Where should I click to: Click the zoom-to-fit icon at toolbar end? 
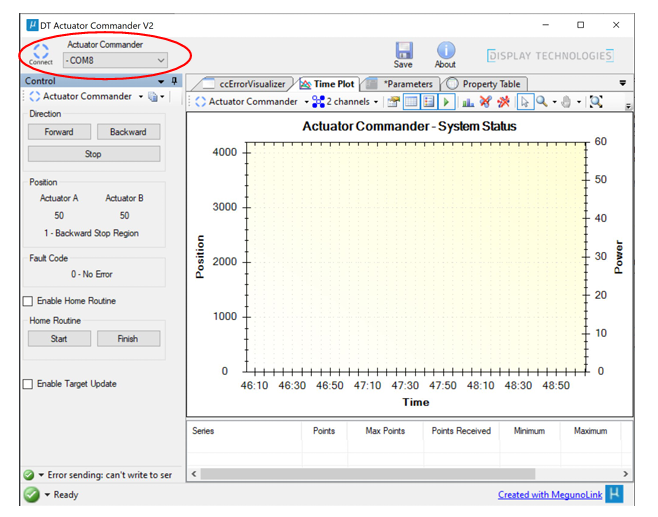pos(596,101)
